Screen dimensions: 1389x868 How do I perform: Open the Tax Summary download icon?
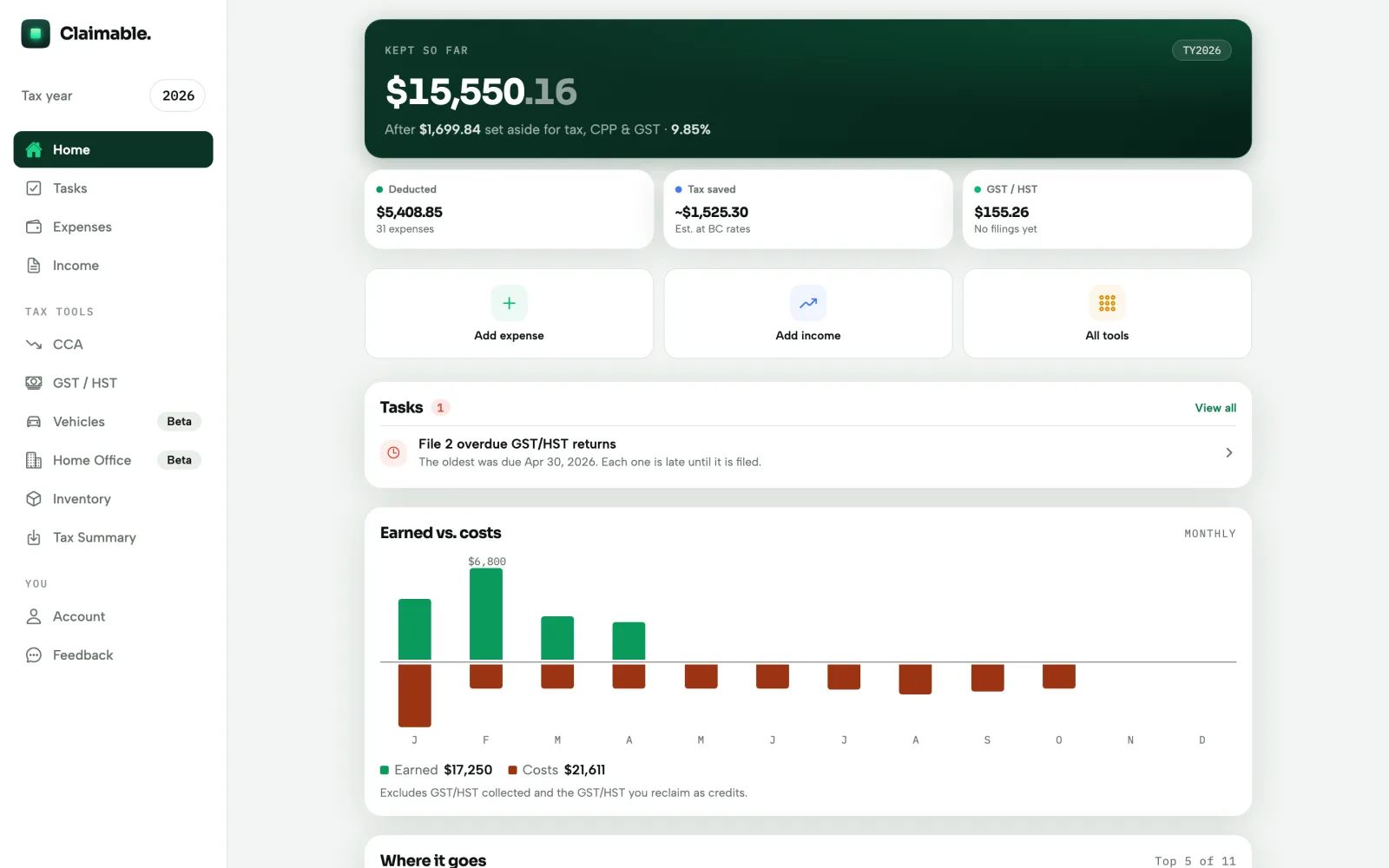[34, 537]
